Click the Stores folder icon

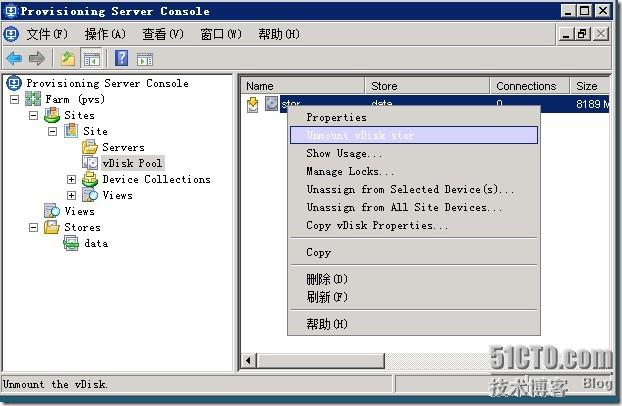(52, 227)
